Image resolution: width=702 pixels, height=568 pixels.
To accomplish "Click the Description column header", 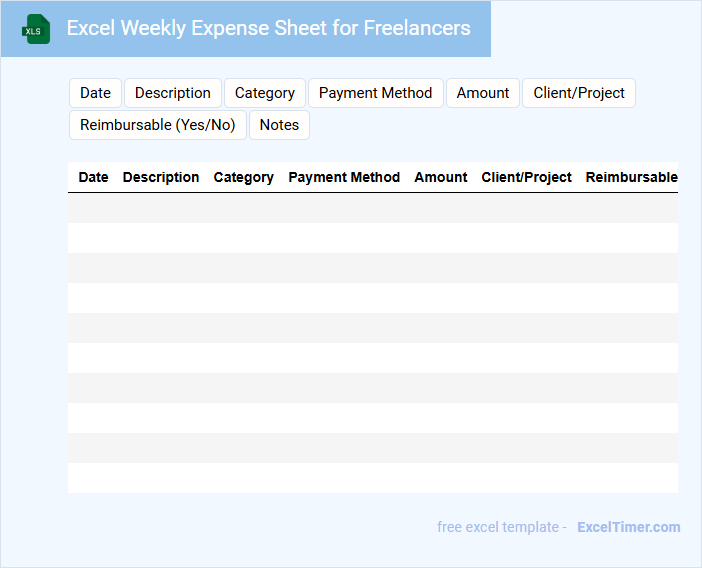I will tap(161, 177).
